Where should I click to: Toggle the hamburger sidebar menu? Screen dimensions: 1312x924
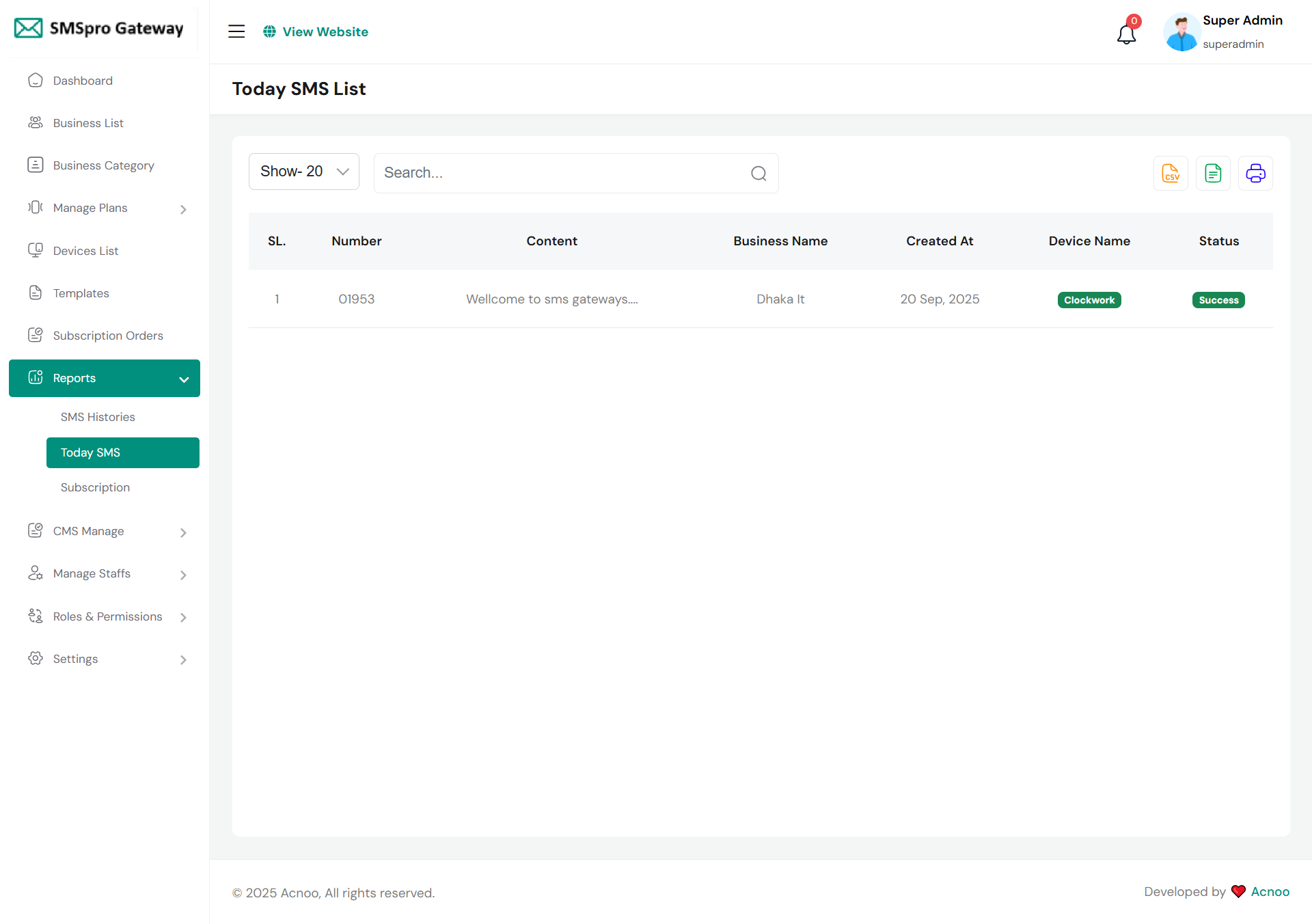236,31
